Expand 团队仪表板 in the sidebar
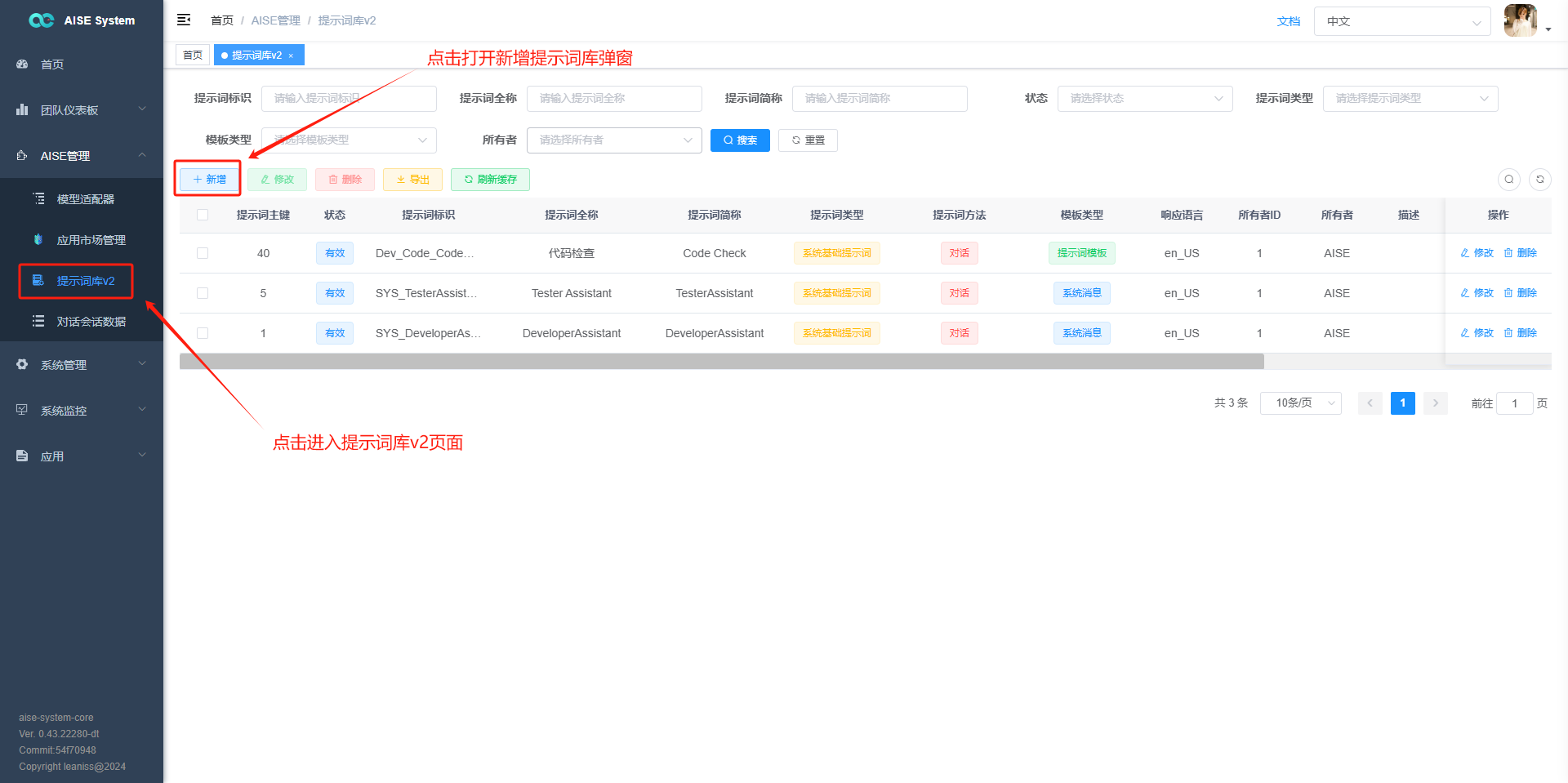This screenshot has width=1568, height=783. click(x=82, y=110)
